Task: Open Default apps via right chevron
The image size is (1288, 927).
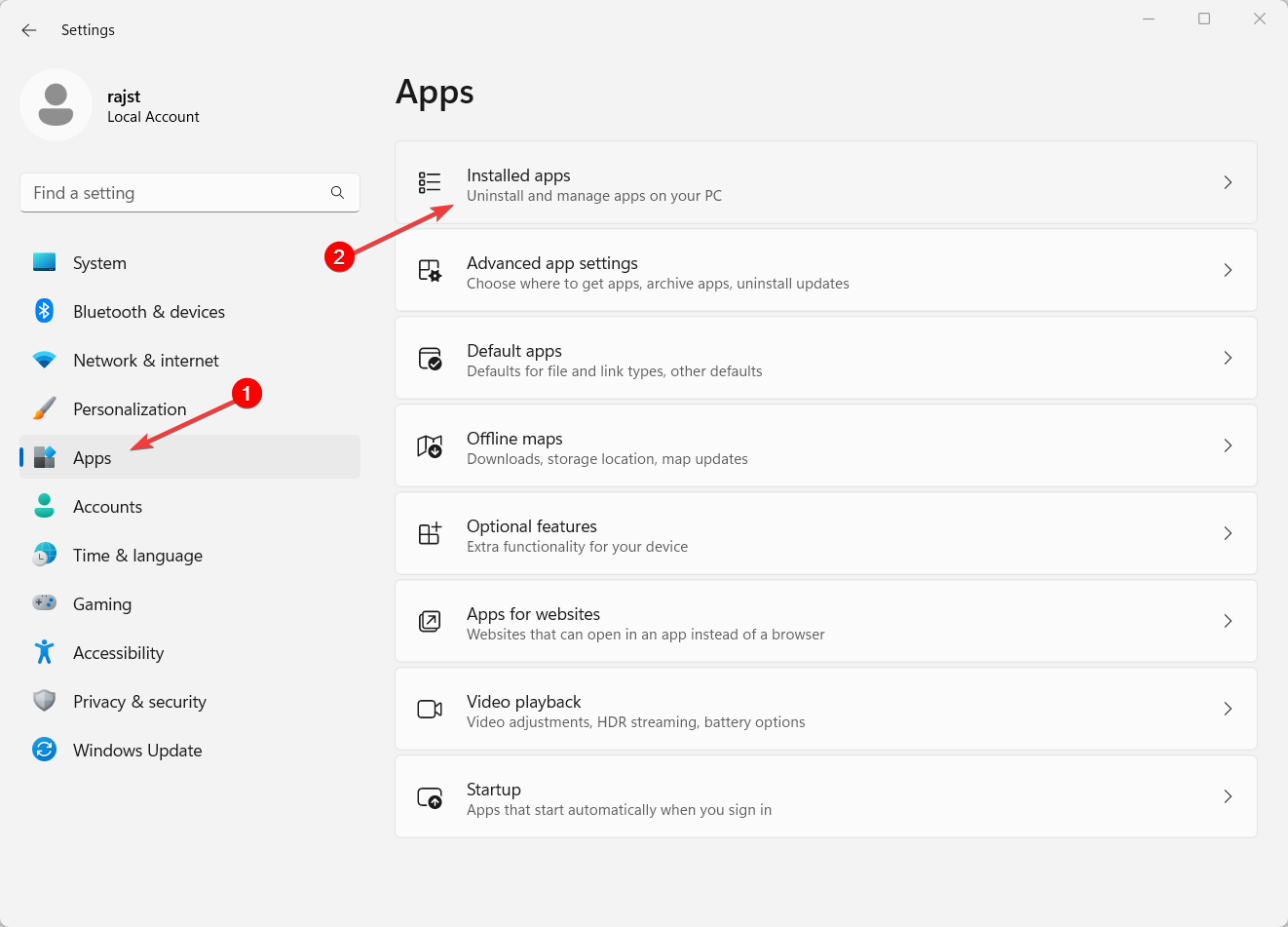Action: coord(1228,358)
